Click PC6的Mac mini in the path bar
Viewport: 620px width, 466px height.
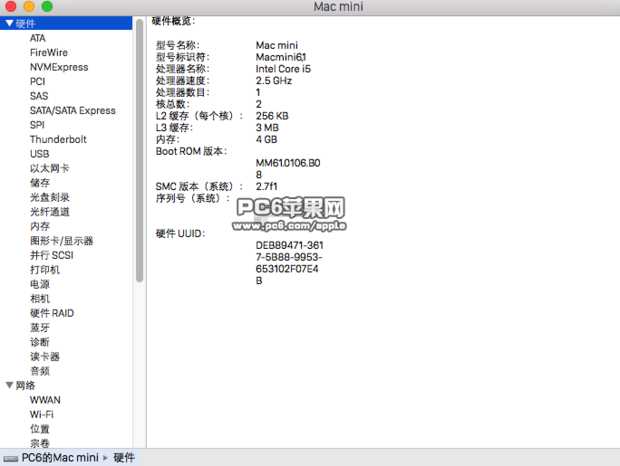click(x=60, y=458)
